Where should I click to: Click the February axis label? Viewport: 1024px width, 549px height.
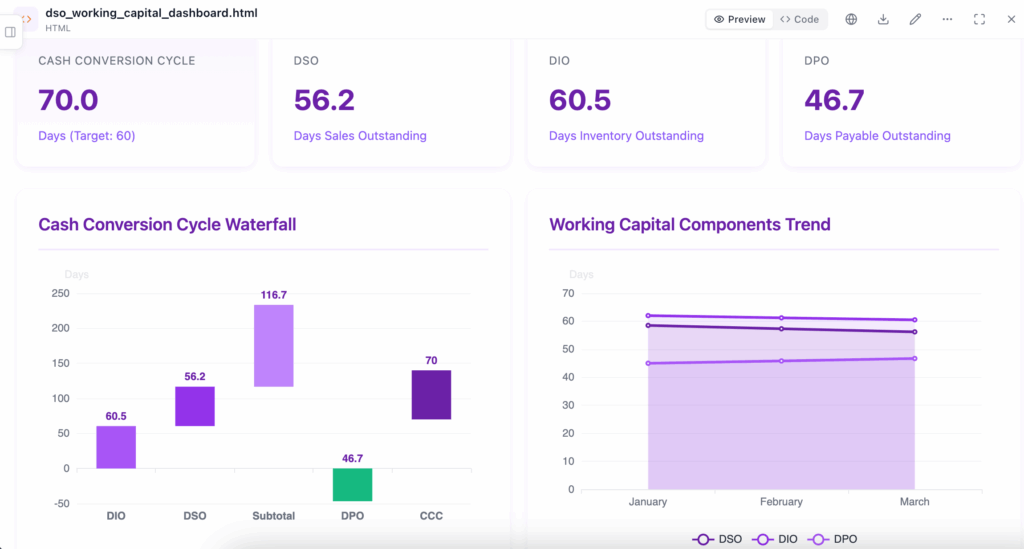pyautogui.click(x=781, y=502)
